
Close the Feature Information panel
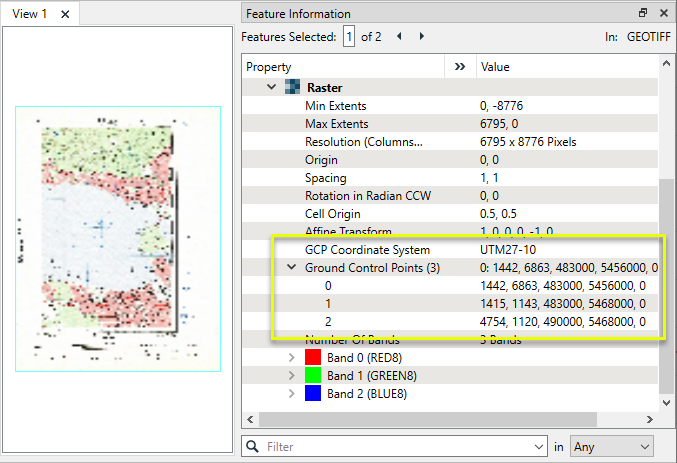663,14
